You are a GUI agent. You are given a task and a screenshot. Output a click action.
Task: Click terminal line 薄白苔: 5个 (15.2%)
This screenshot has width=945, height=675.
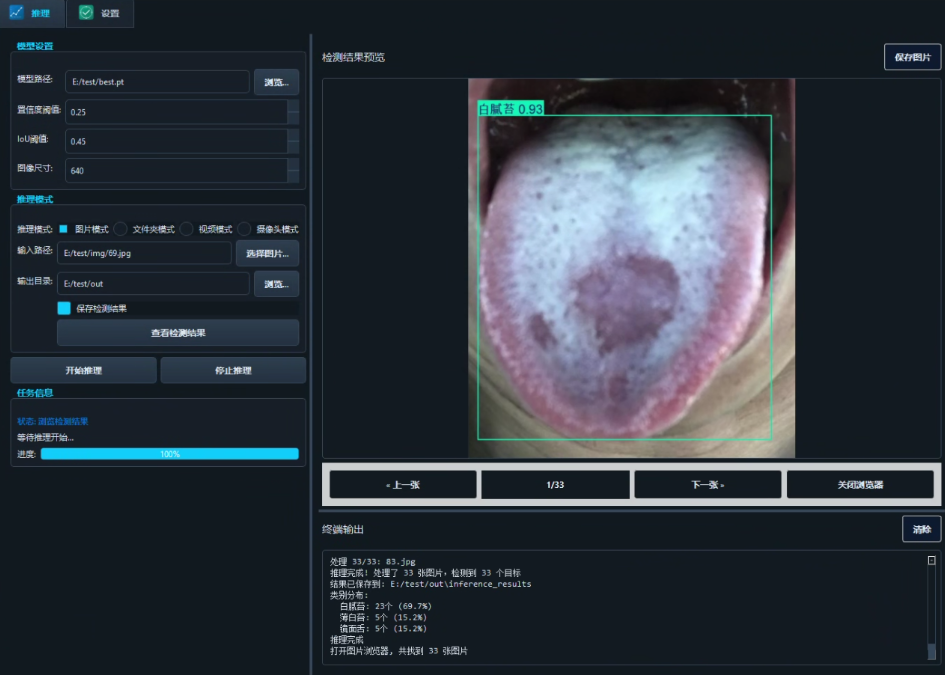[383, 617]
